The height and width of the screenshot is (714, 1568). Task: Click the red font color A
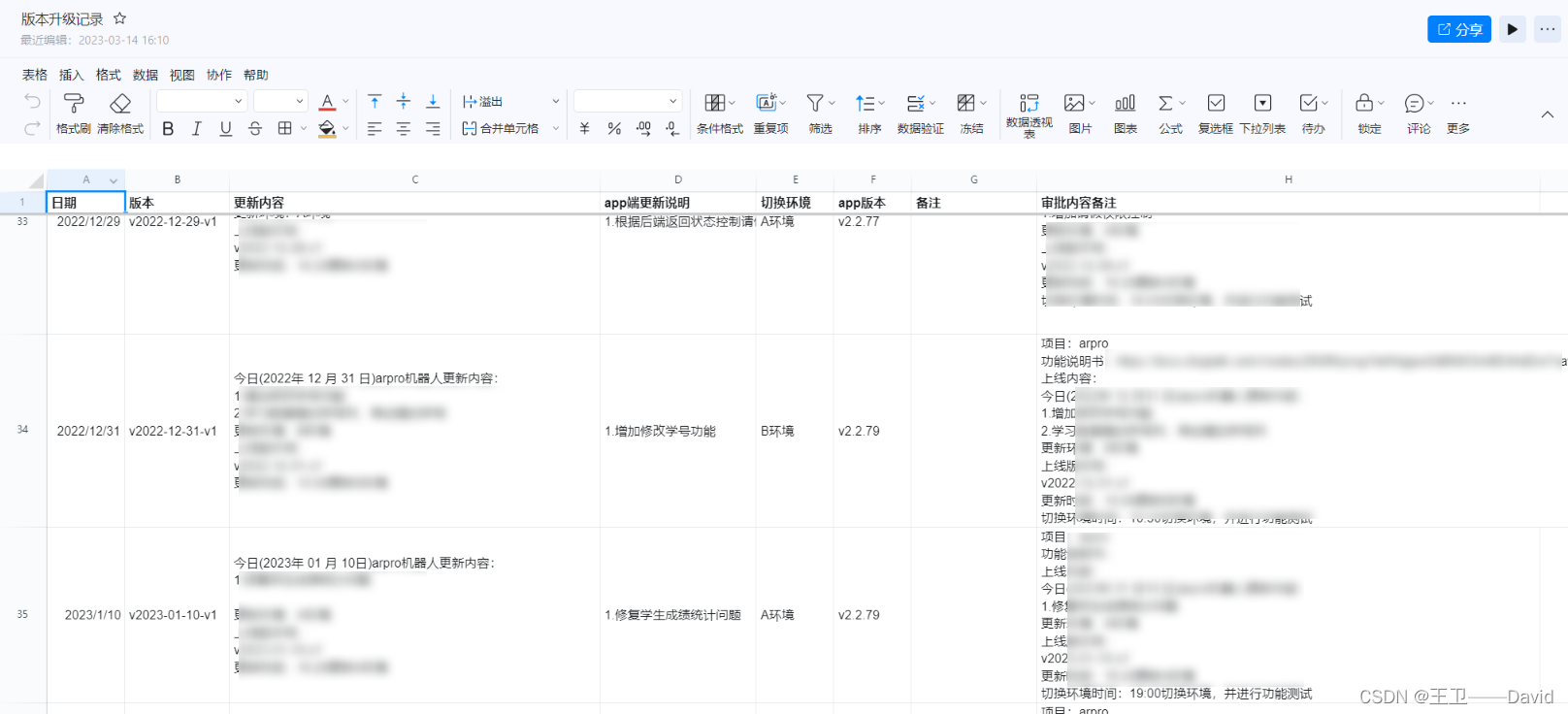[327, 102]
